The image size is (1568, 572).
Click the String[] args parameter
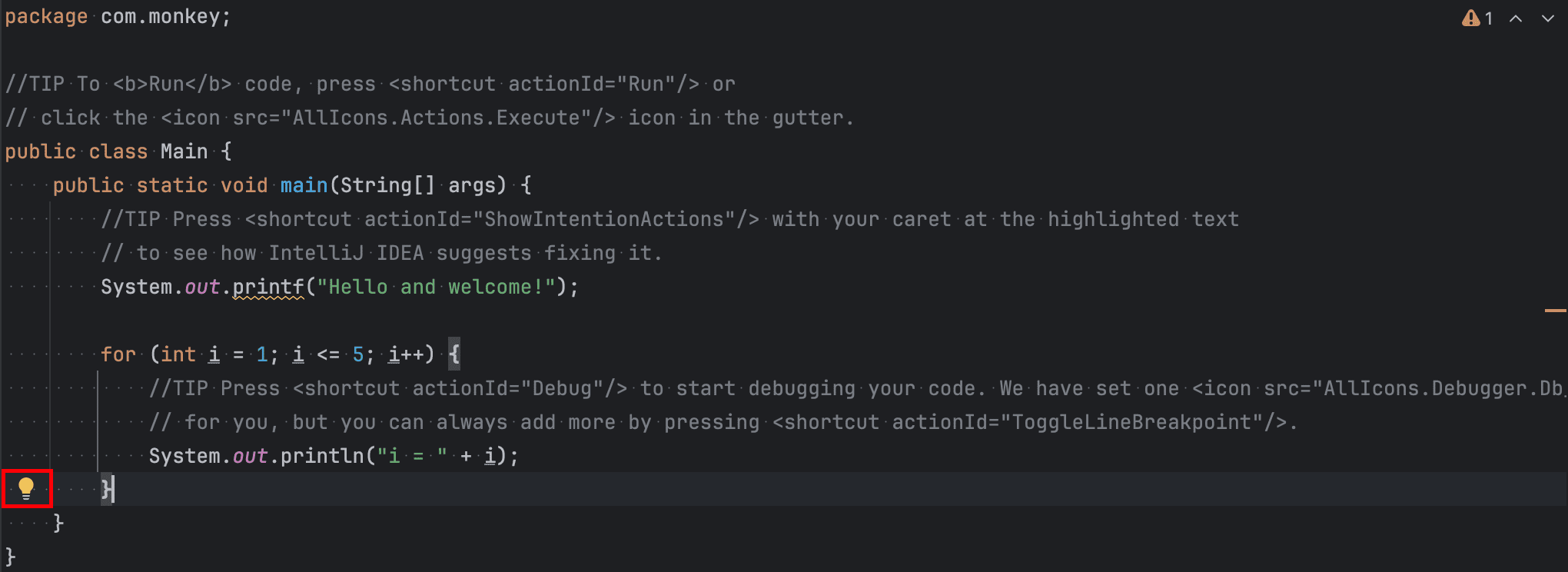point(423,185)
